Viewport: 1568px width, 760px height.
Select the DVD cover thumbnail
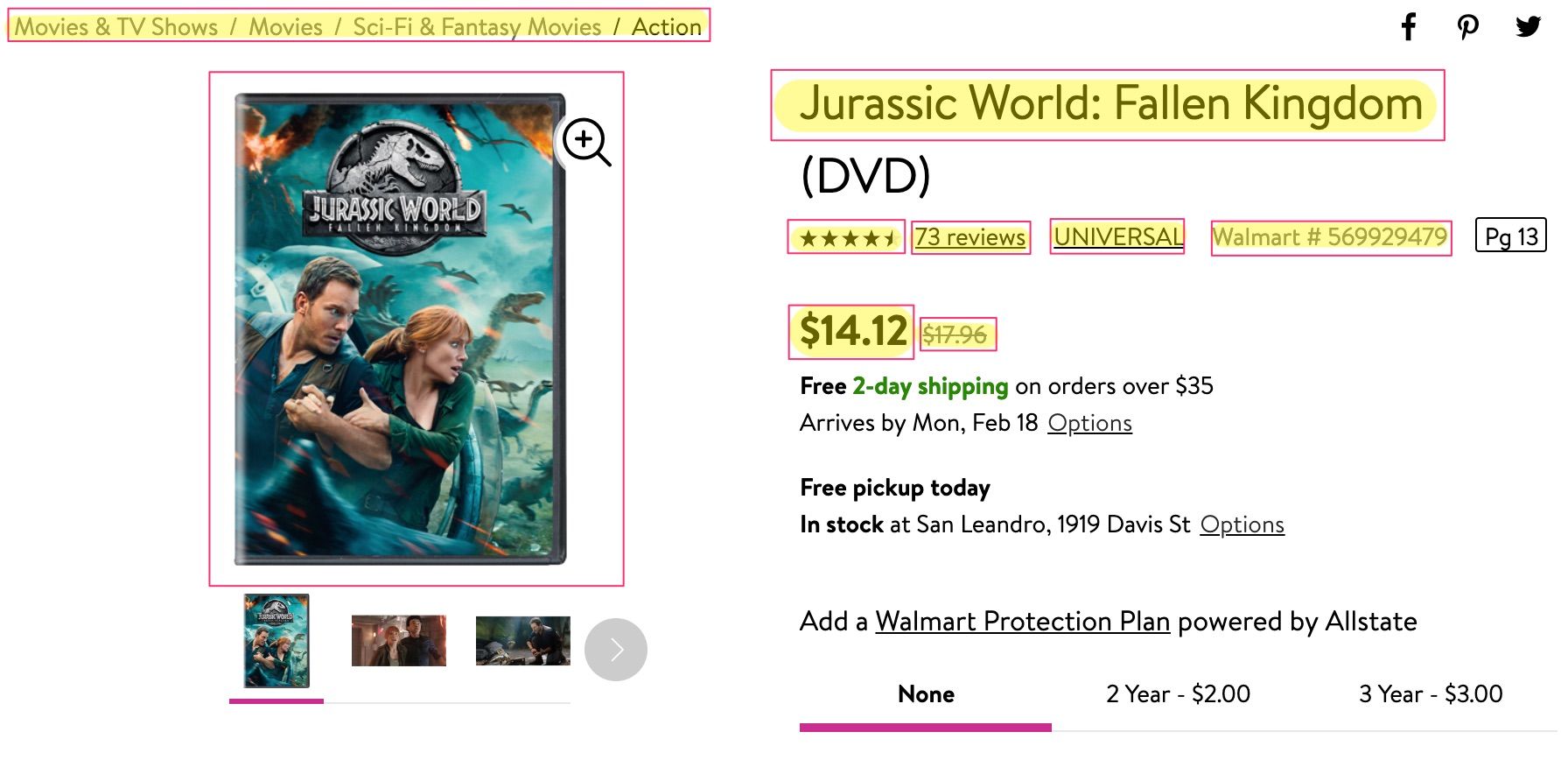coord(276,641)
